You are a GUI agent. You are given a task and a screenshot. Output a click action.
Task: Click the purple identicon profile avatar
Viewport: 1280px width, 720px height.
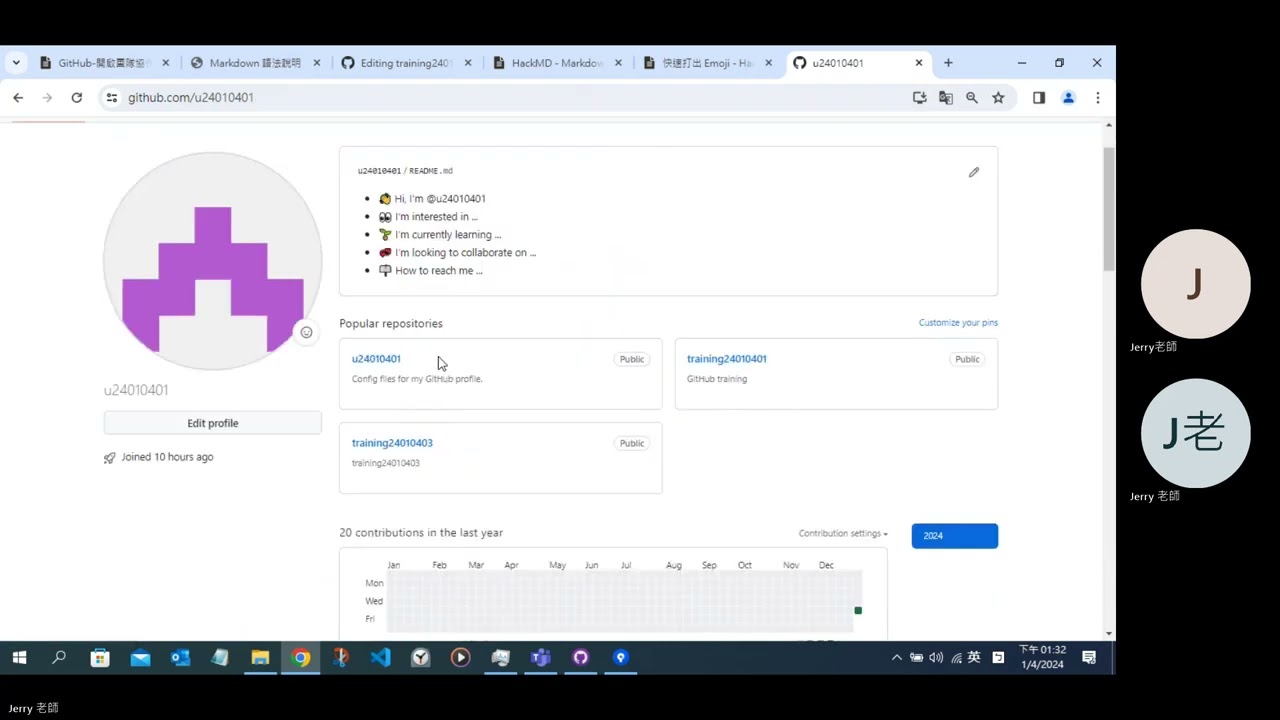pyautogui.click(x=212, y=261)
